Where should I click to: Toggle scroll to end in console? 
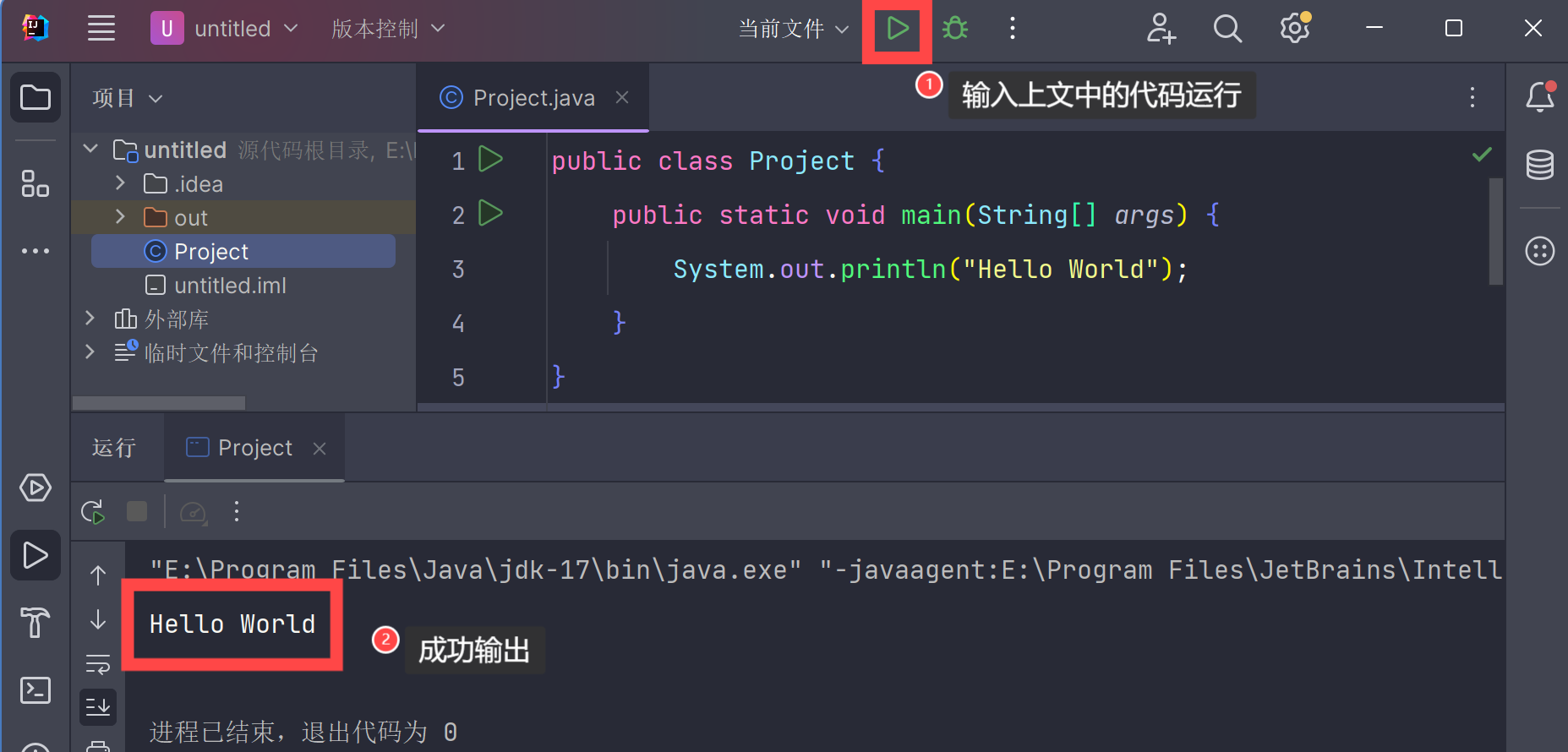click(x=98, y=706)
